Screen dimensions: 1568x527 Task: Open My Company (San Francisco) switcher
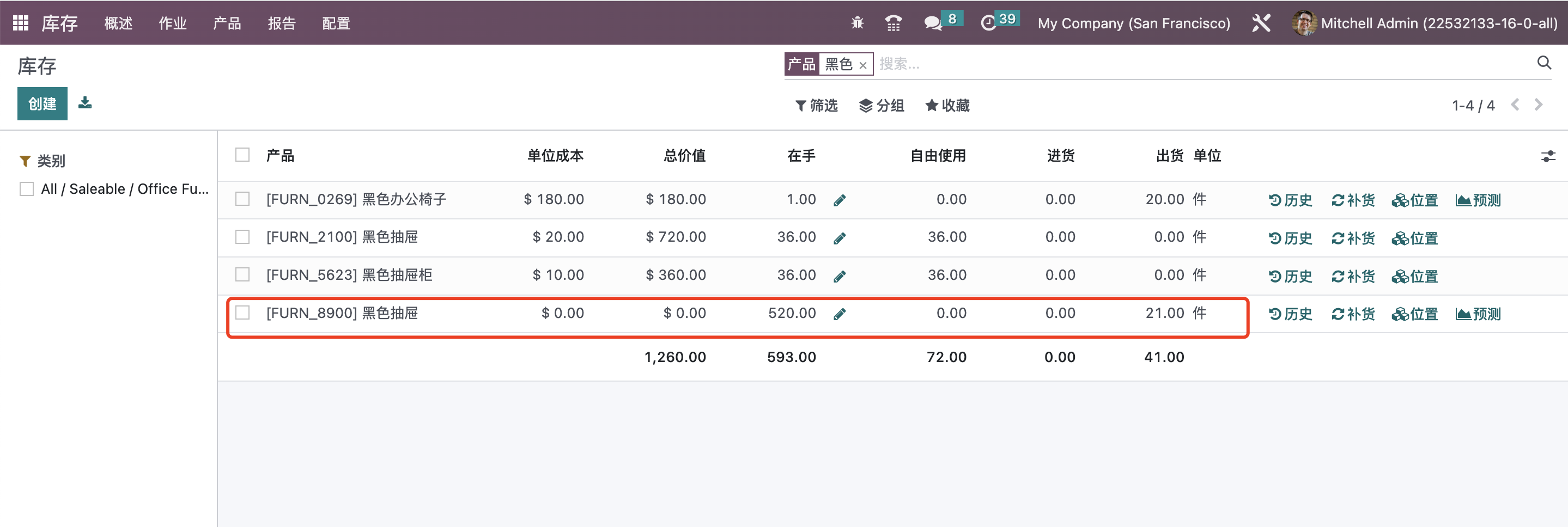click(x=1133, y=23)
